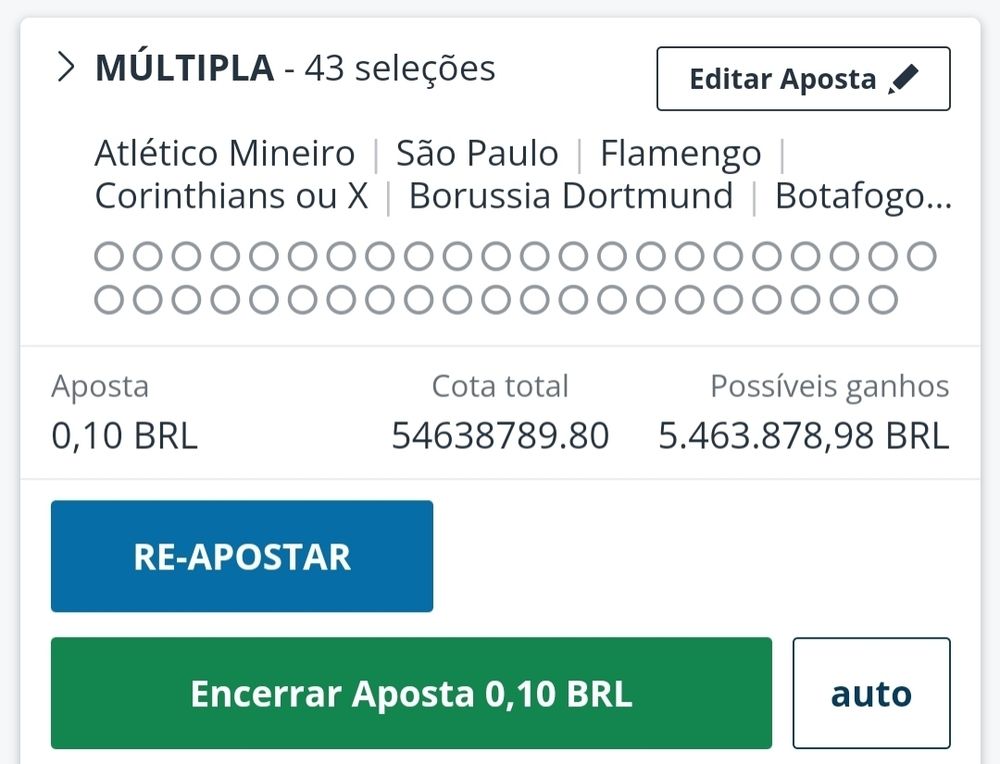Expand truncated Botafogo... selection list
1000x764 pixels.
tap(863, 197)
